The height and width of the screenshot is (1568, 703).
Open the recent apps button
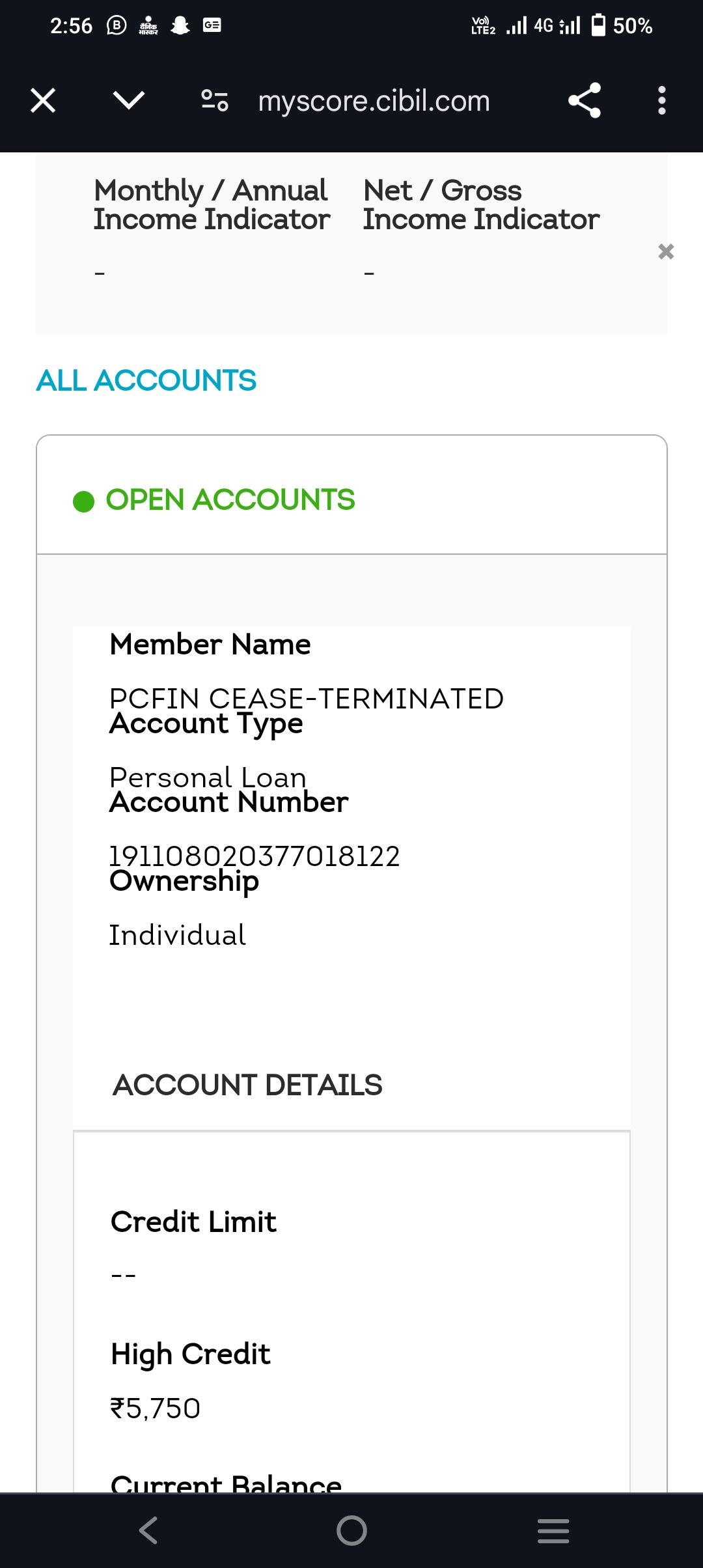(553, 1530)
